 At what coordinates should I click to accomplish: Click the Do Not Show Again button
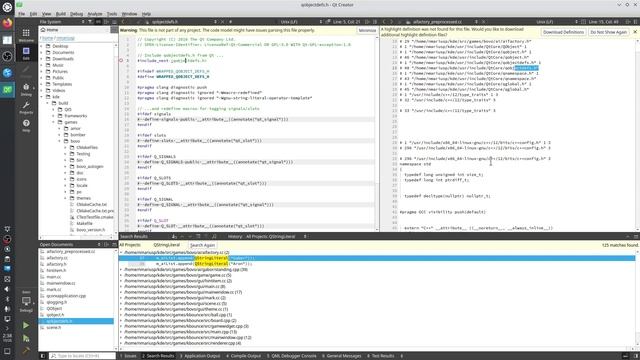[x=608, y=32]
